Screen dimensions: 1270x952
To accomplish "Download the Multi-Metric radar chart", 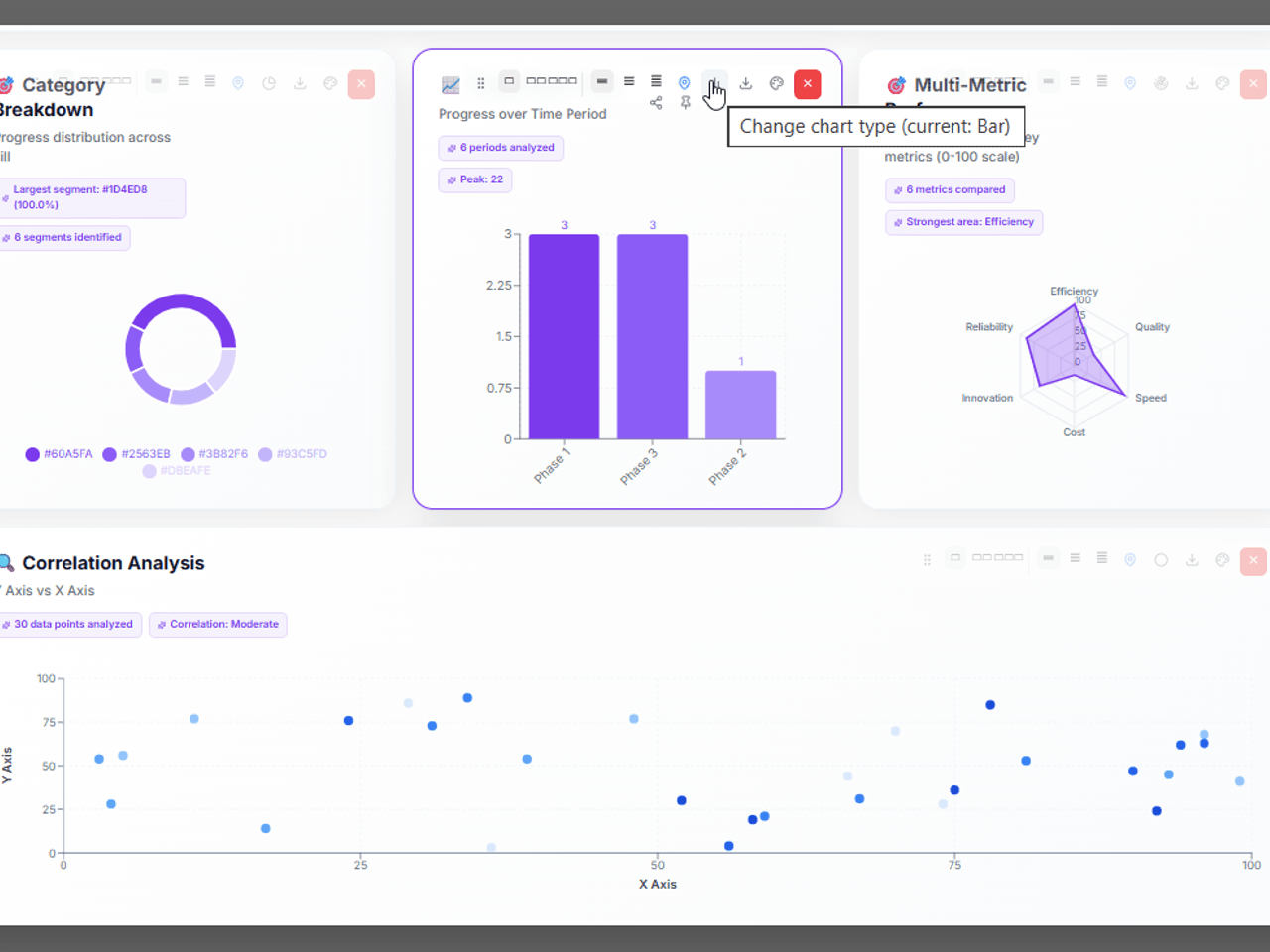I will pyautogui.click(x=1192, y=83).
